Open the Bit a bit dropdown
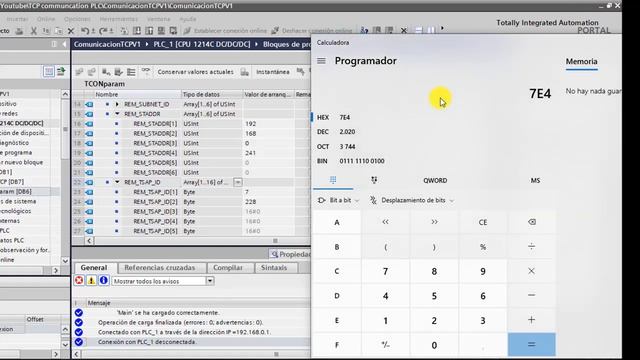 pyautogui.click(x=339, y=200)
